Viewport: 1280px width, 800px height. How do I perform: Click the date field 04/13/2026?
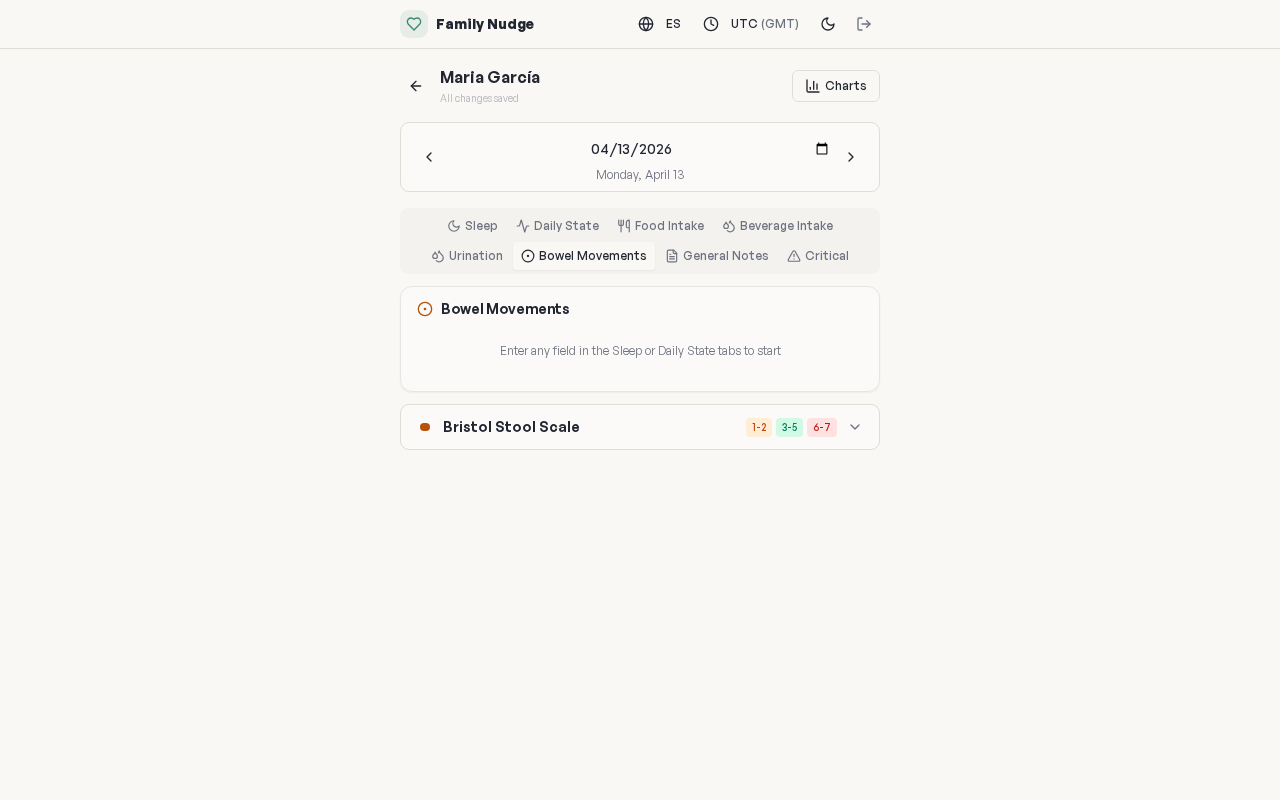[631, 149]
